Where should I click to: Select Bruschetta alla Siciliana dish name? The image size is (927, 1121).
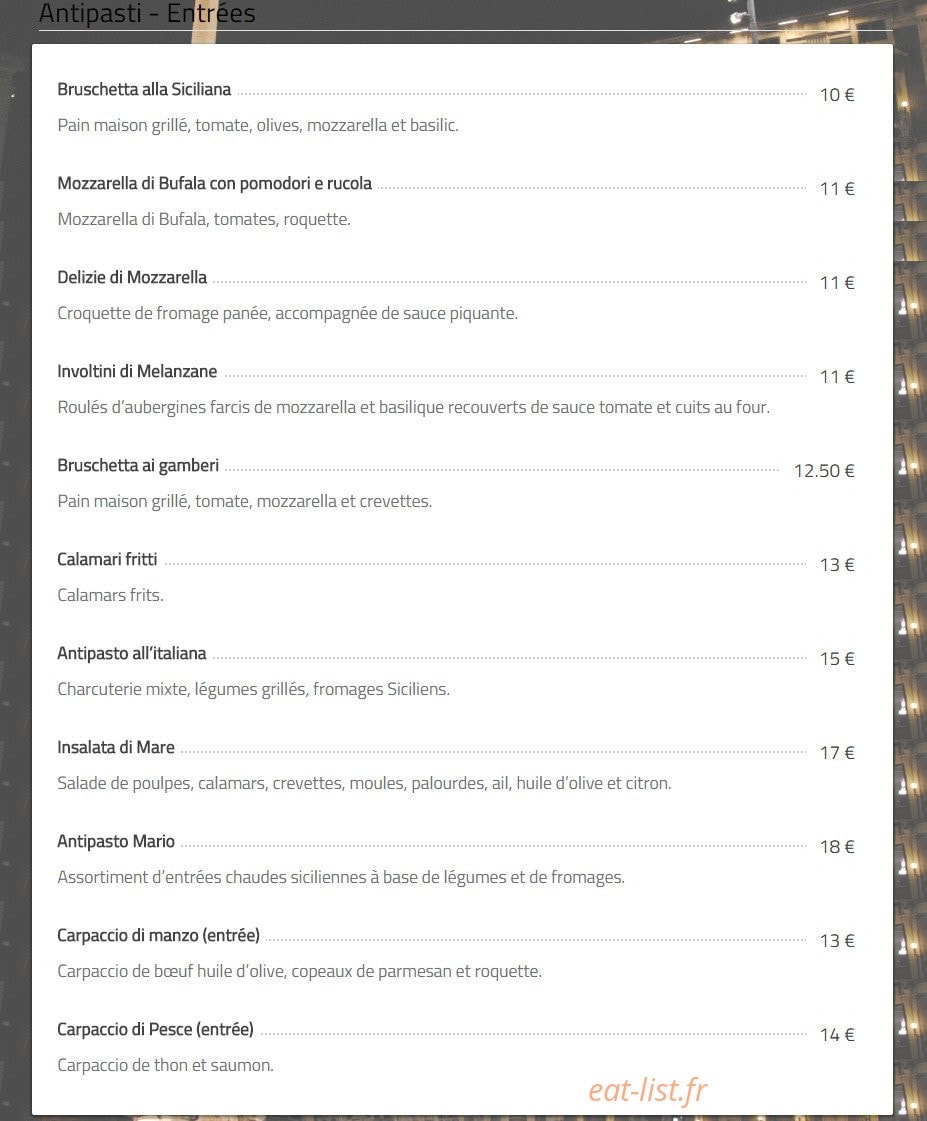point(144,89)
